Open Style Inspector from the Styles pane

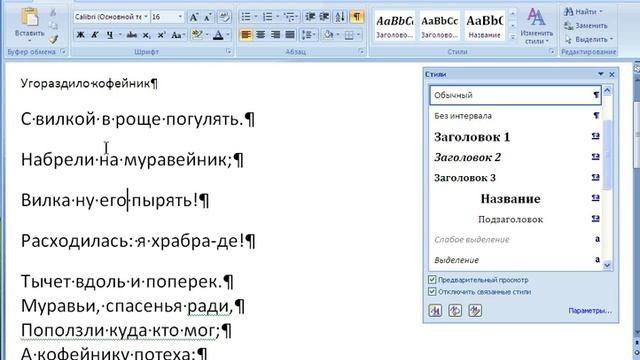pos(455,311)
